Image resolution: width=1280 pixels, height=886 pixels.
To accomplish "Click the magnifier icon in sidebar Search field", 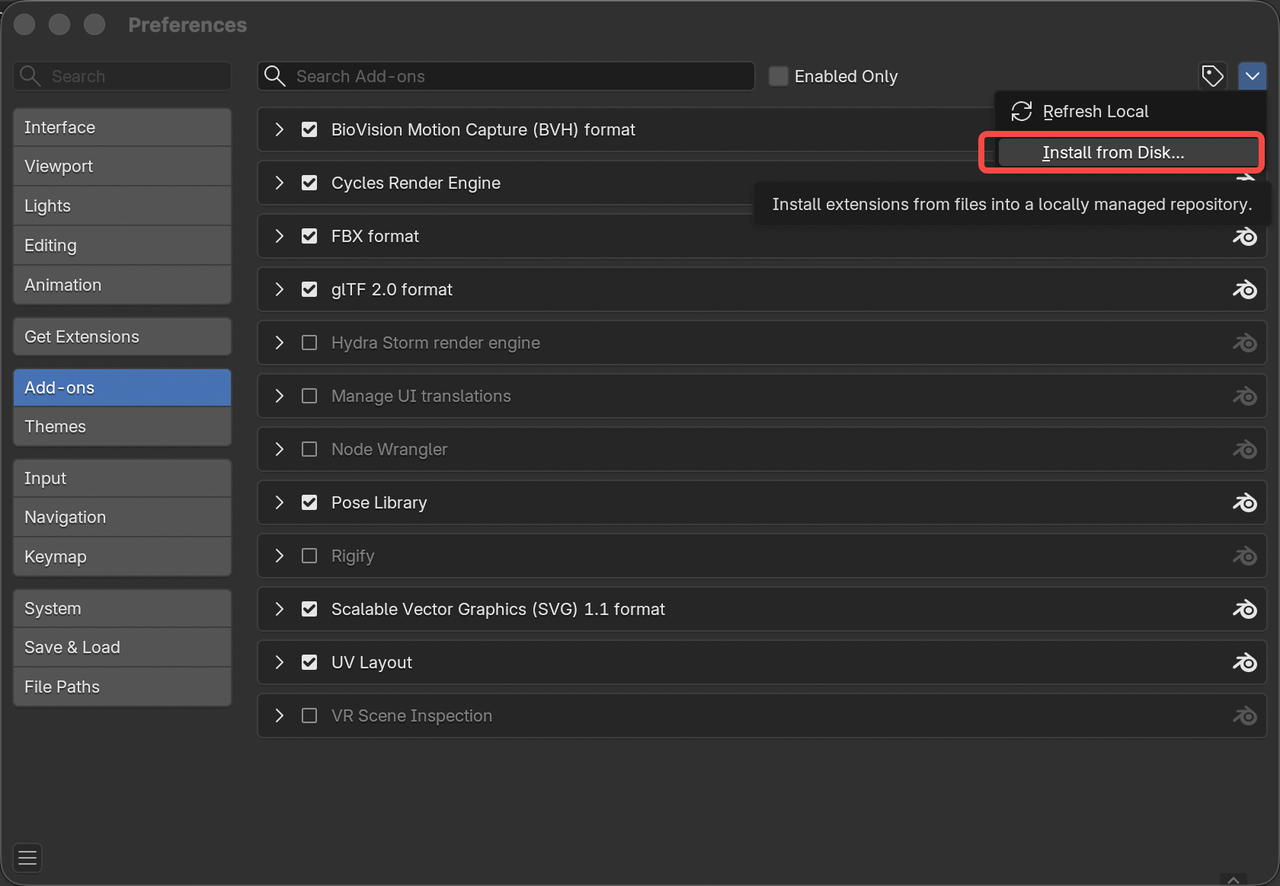I will tap(30, 76).
